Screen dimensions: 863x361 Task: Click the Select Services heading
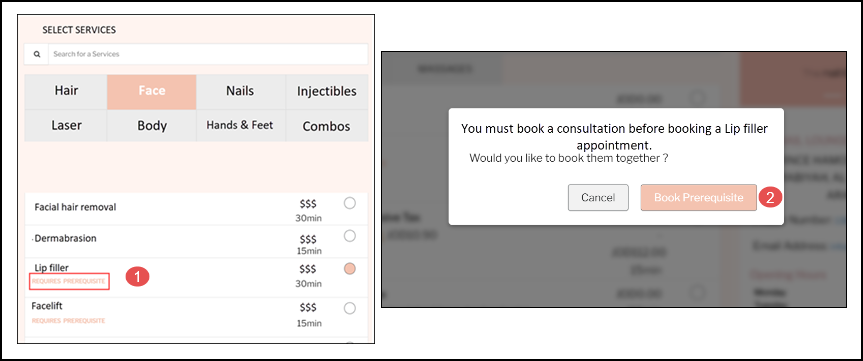[x=79, y=30]
